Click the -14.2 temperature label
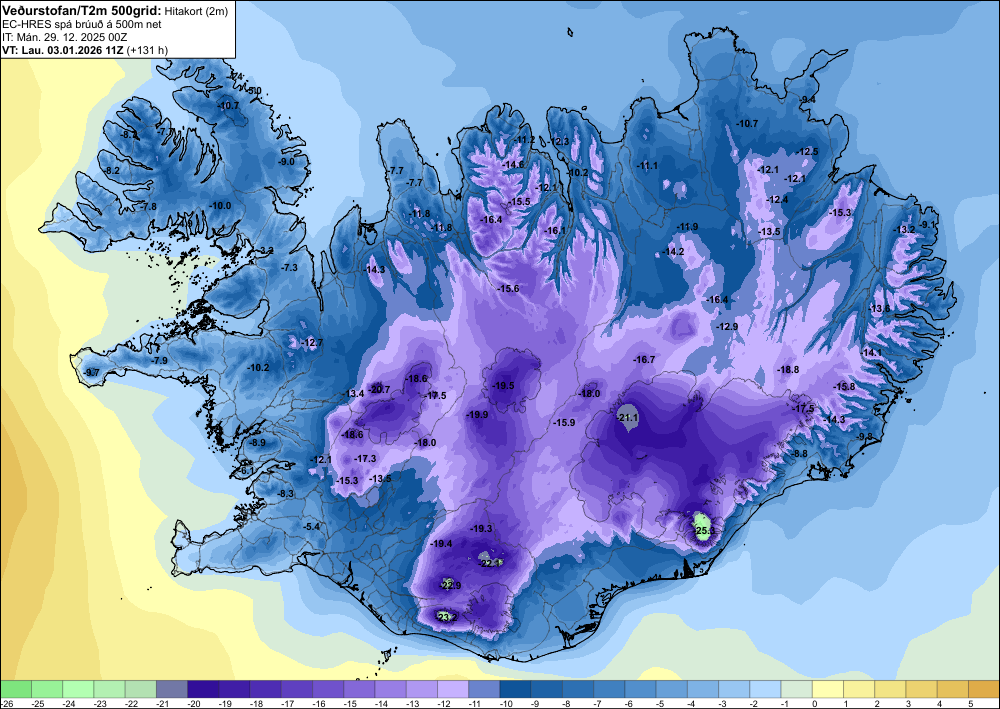 [673, 252]
